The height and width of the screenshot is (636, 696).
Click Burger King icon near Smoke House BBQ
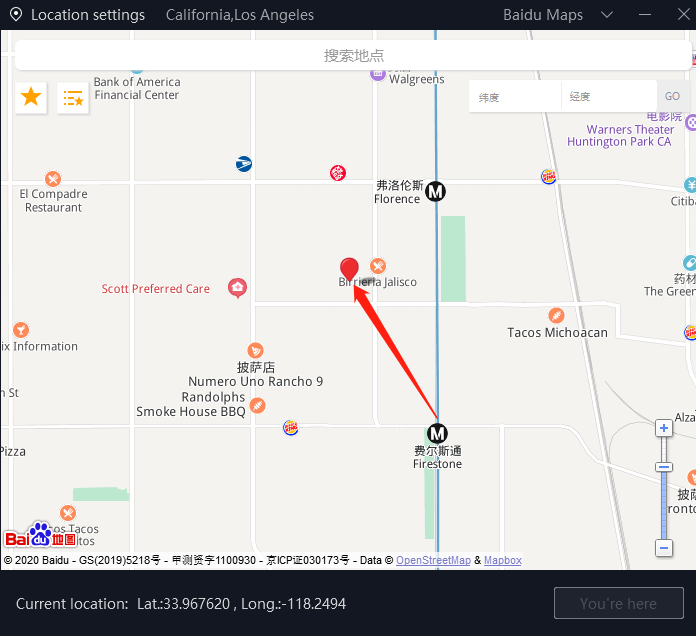pyautogui.click(x=291, y=427)
